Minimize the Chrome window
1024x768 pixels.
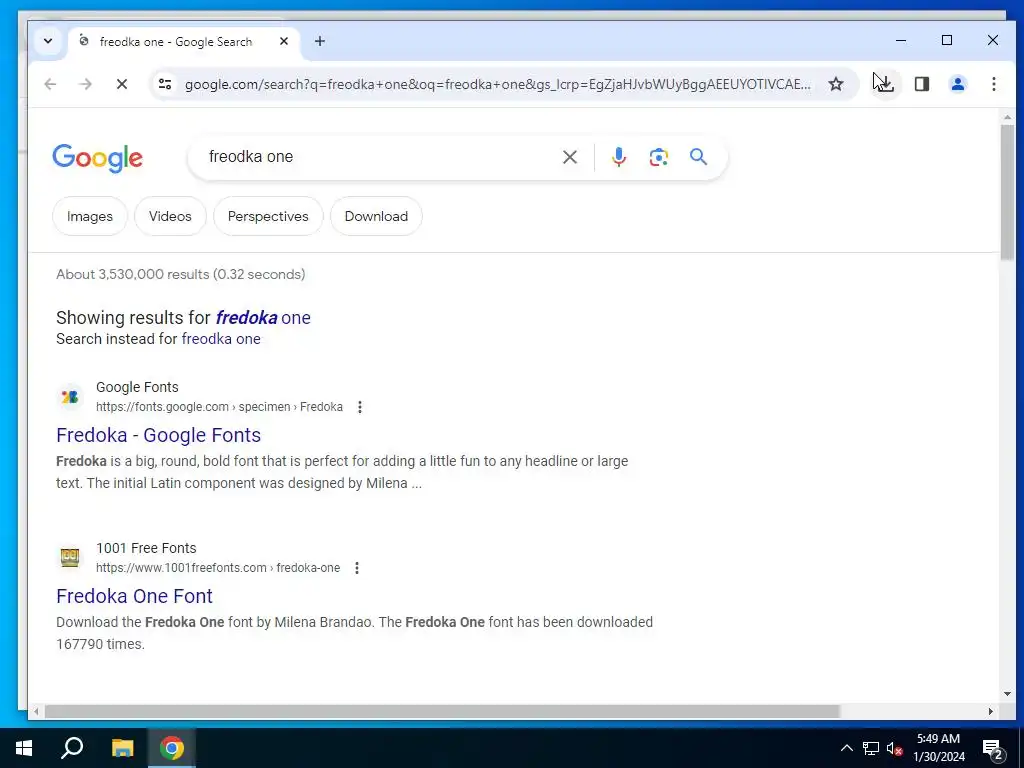pyautogui.click(x=901, y=40)
